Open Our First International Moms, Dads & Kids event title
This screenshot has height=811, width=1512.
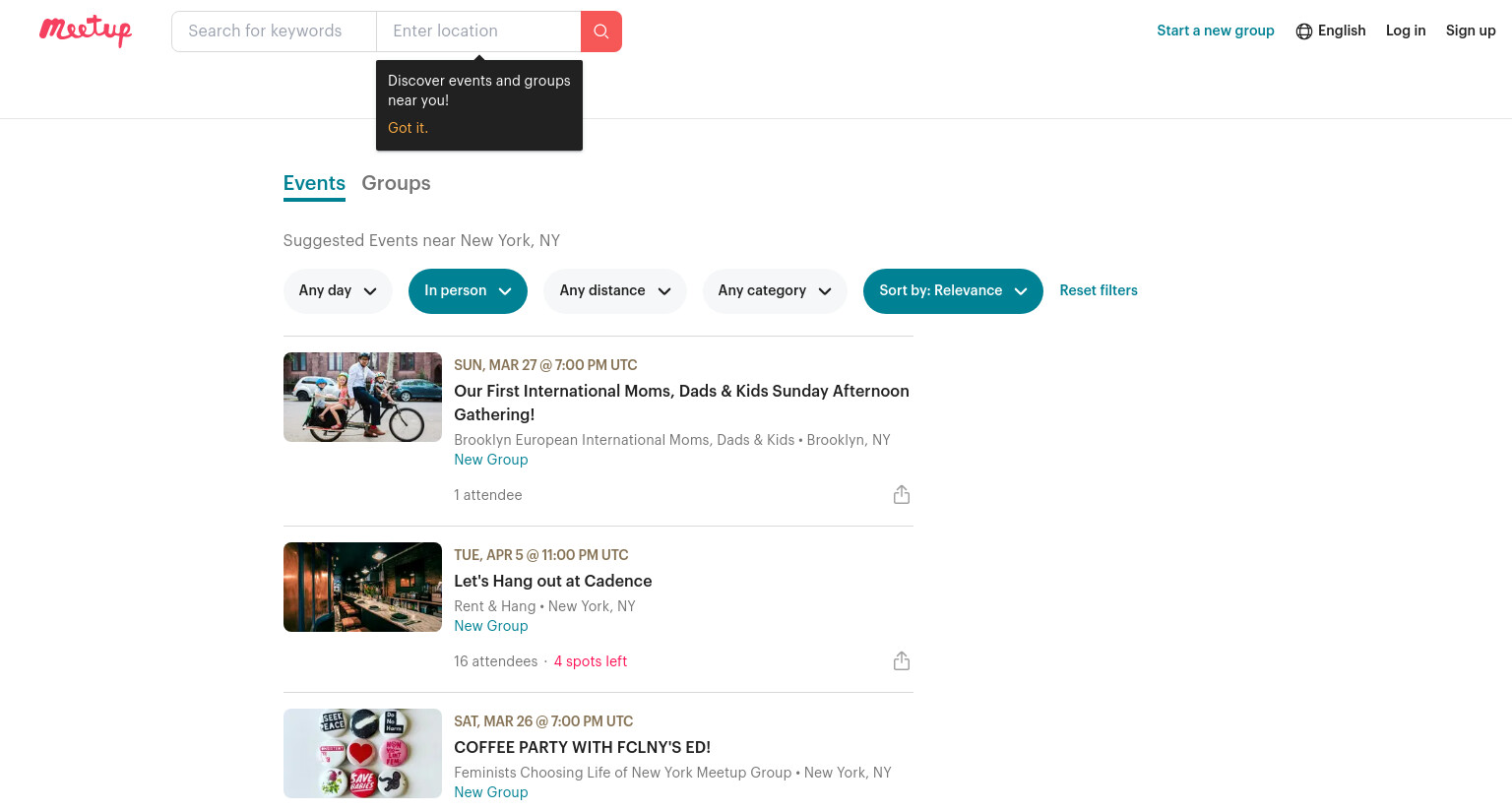click(681, 403)
